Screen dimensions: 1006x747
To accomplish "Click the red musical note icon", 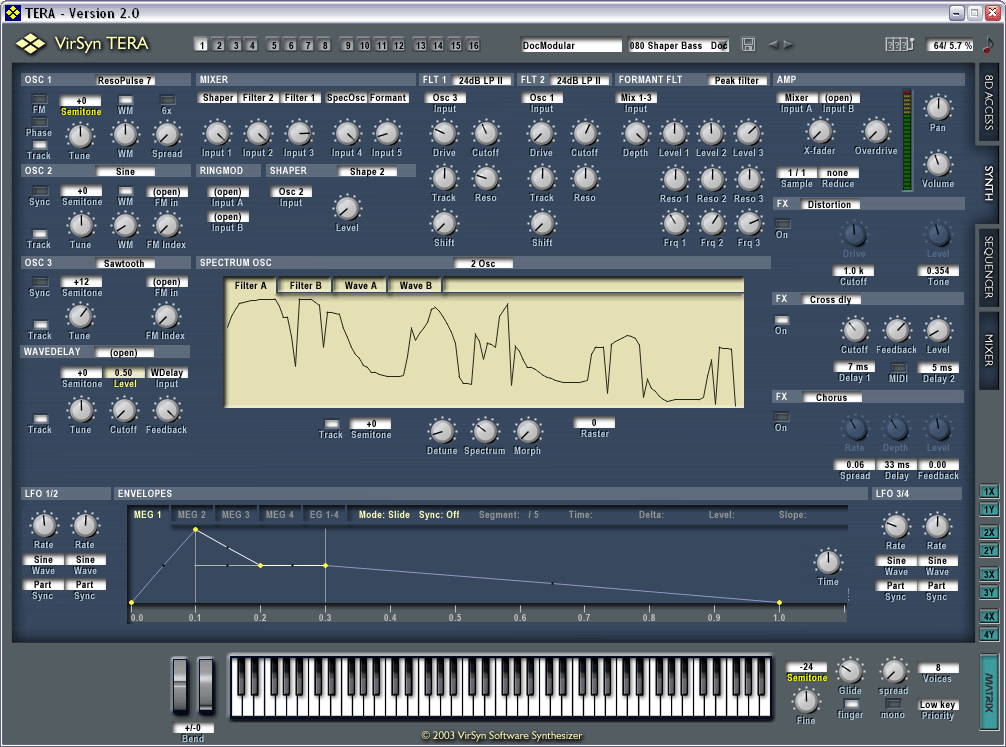I will pos(989,45).
